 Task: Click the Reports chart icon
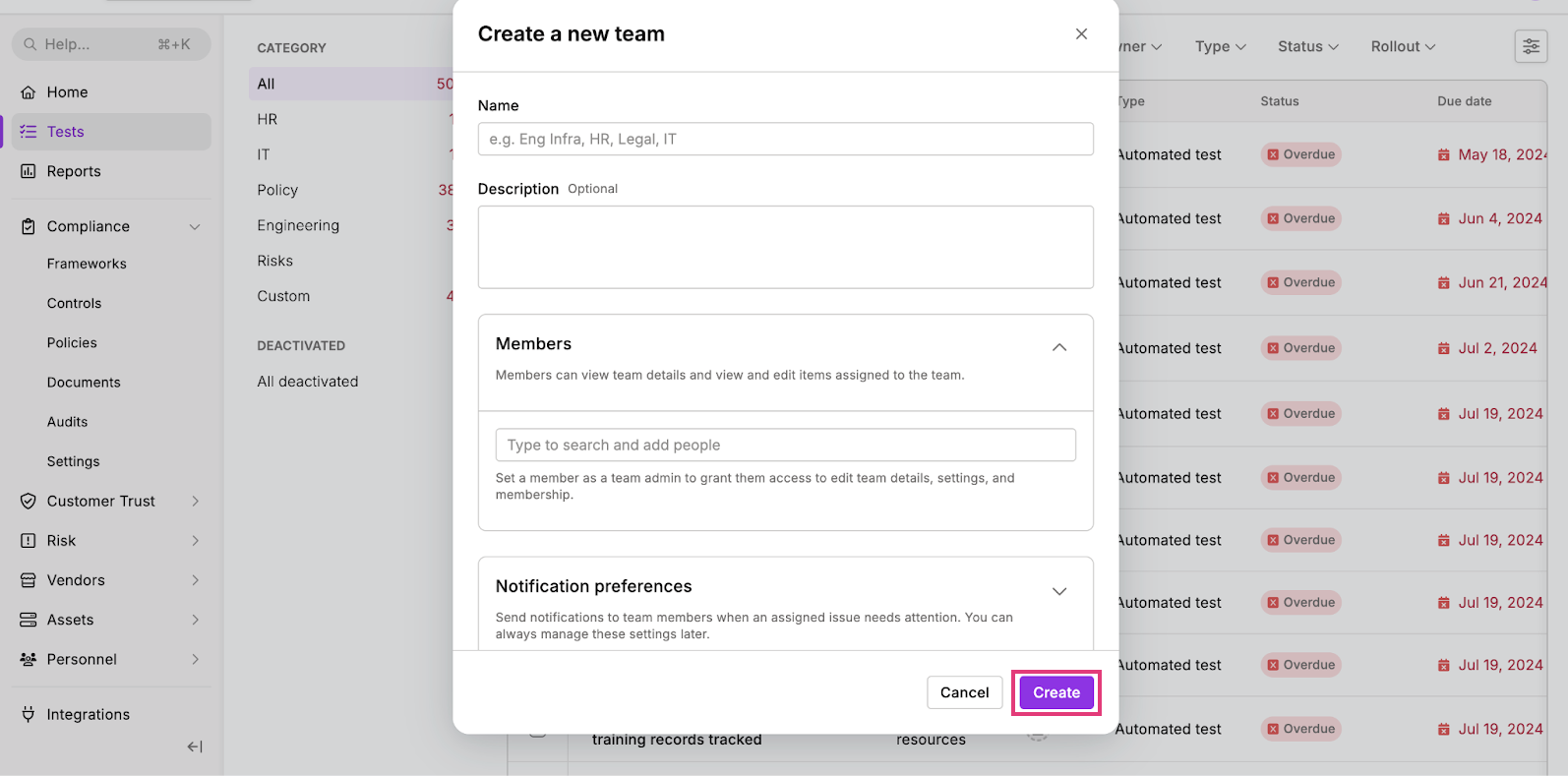(x=29, y=171)
